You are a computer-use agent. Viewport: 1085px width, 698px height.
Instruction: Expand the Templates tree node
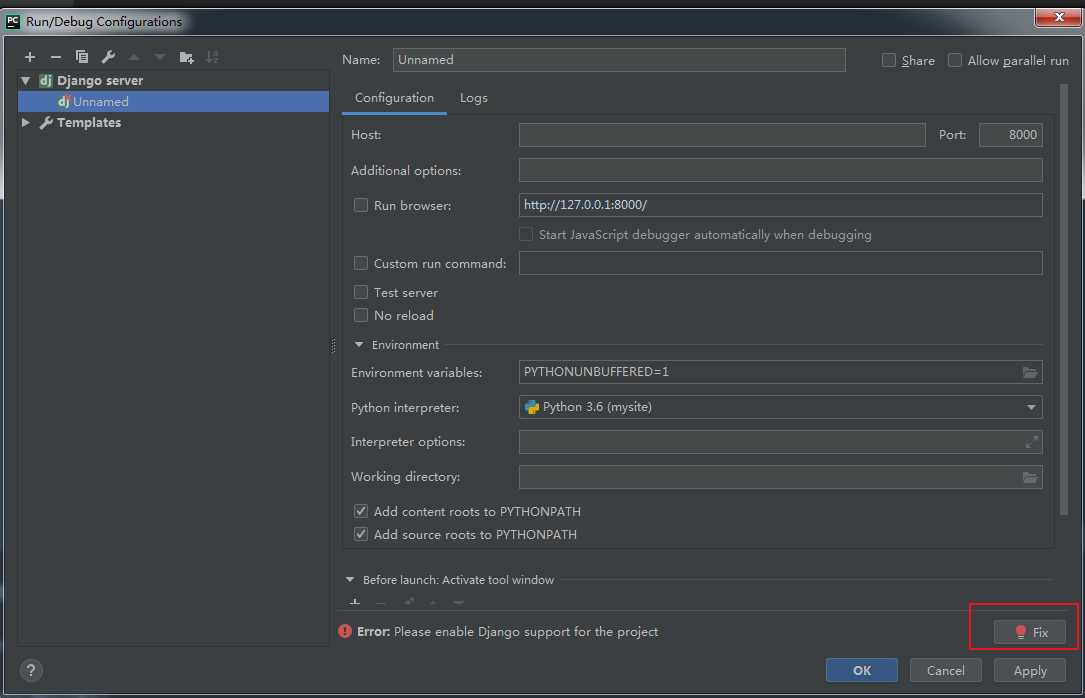(x=26, y=122)
